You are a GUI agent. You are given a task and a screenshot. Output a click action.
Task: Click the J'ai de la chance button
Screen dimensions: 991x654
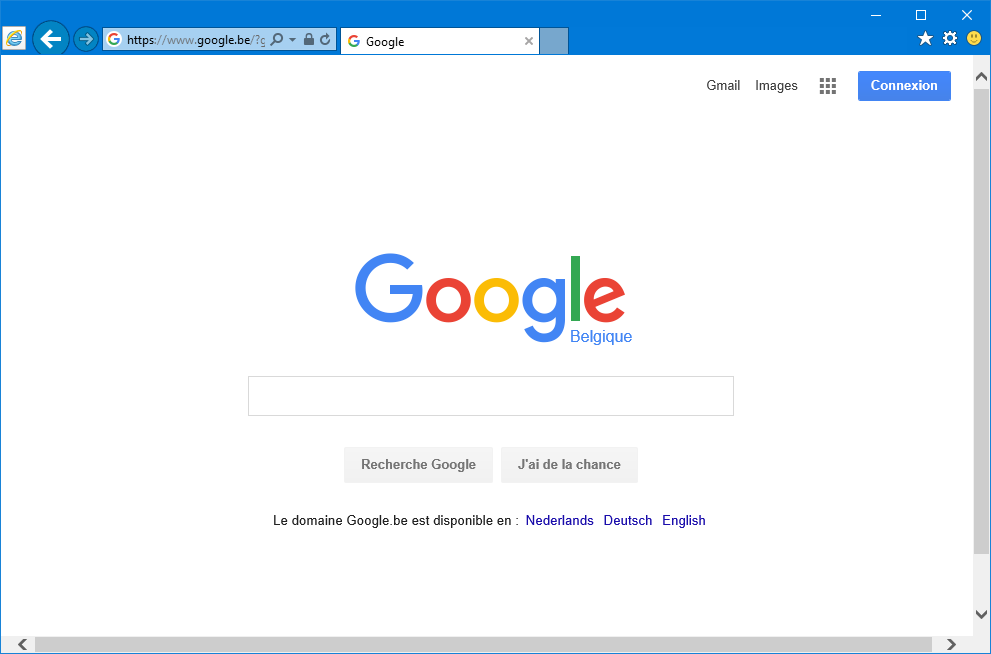coord(569,464)
